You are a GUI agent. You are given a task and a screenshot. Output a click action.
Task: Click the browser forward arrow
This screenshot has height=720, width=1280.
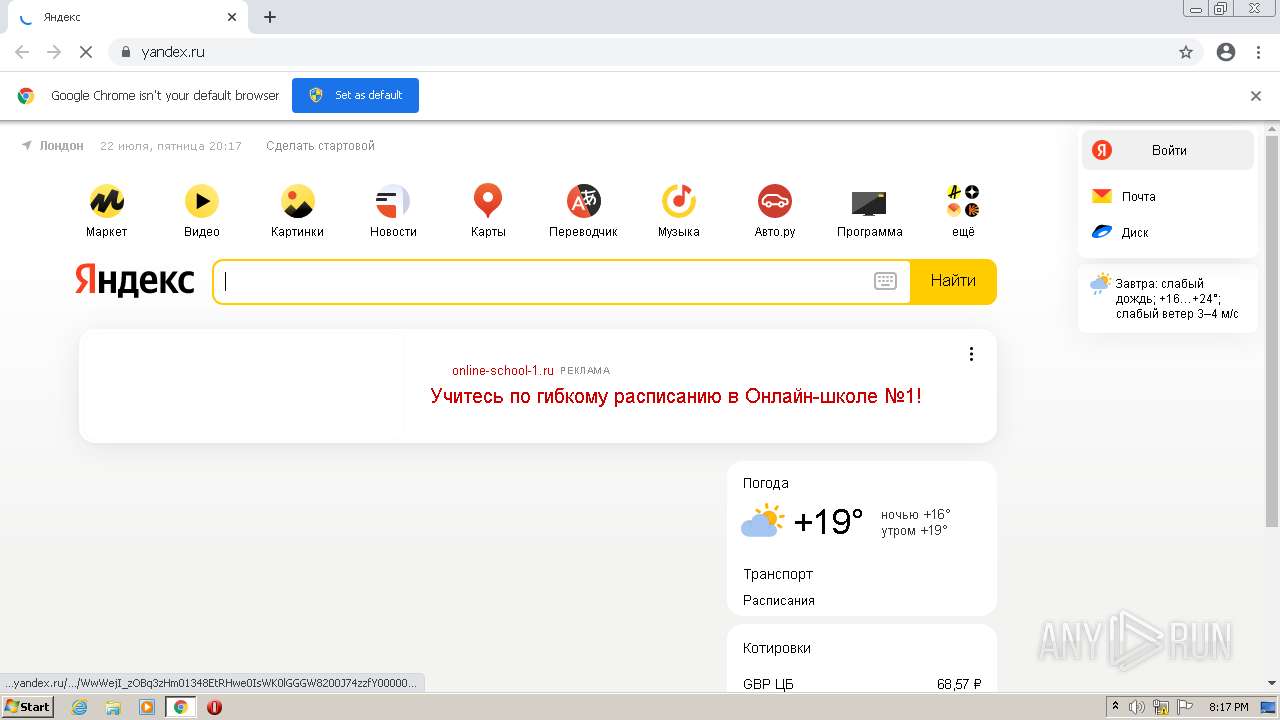[x=54, y=52]
